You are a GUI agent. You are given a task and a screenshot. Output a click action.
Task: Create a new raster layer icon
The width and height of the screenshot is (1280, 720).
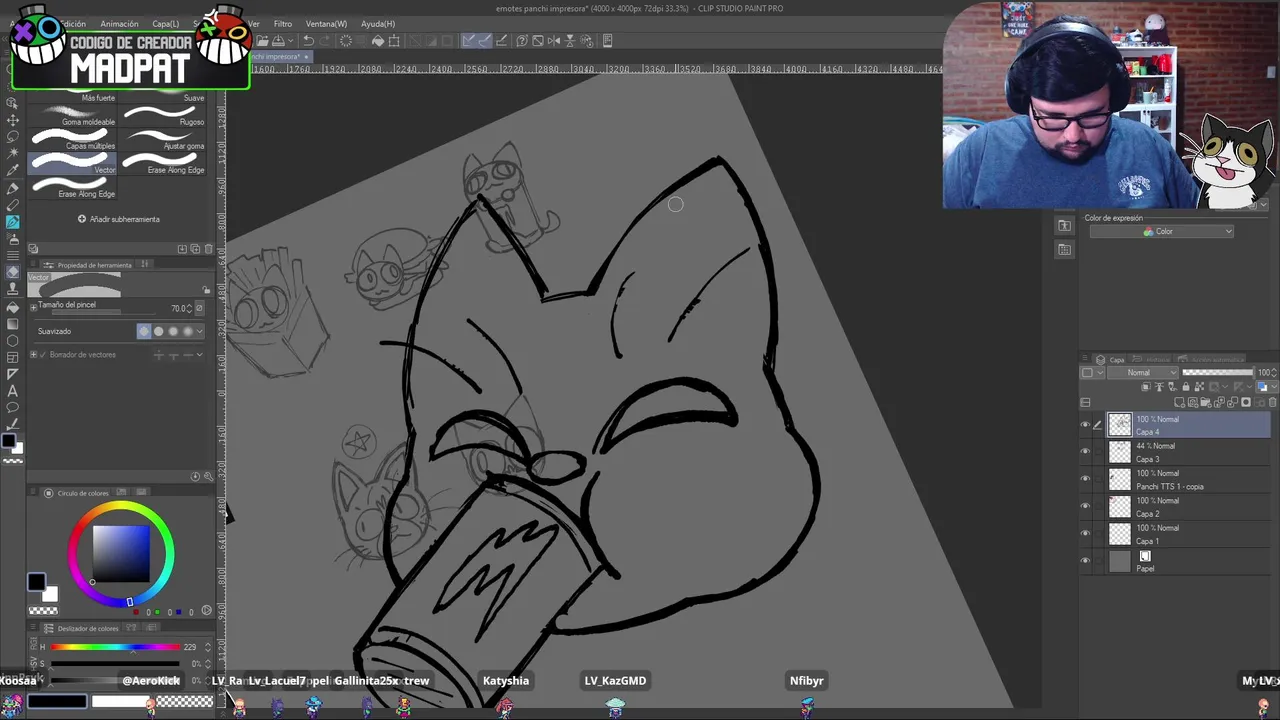1179,402
